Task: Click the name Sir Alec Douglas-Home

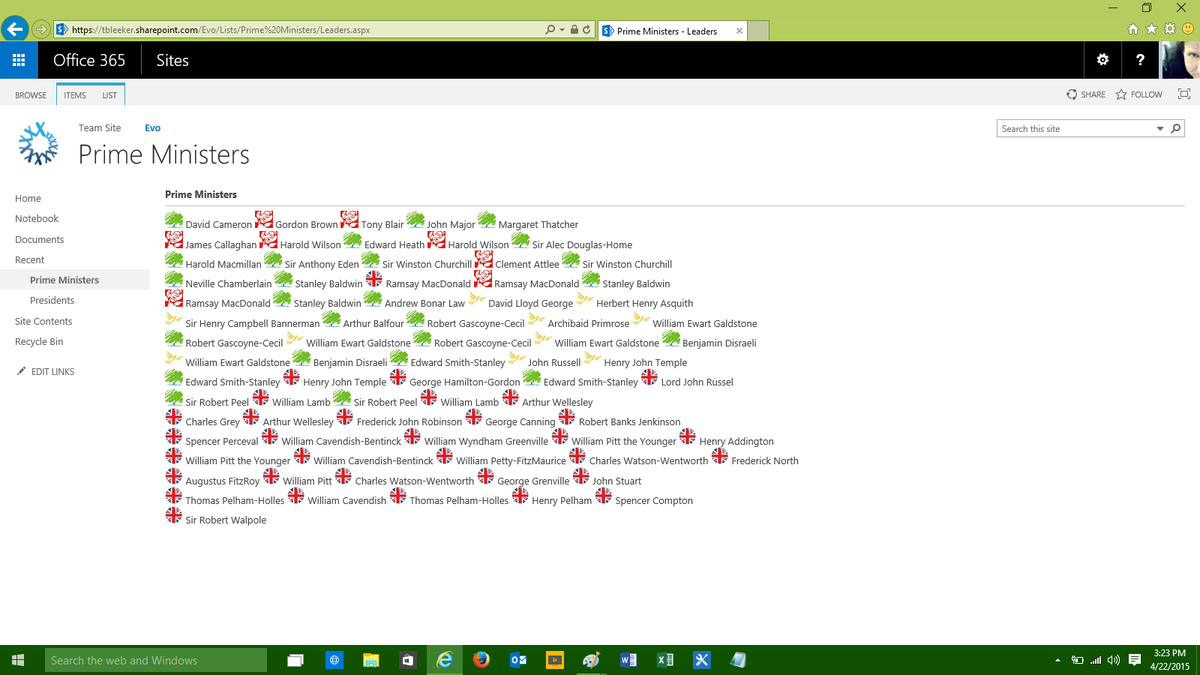Action: click(582, 245)
